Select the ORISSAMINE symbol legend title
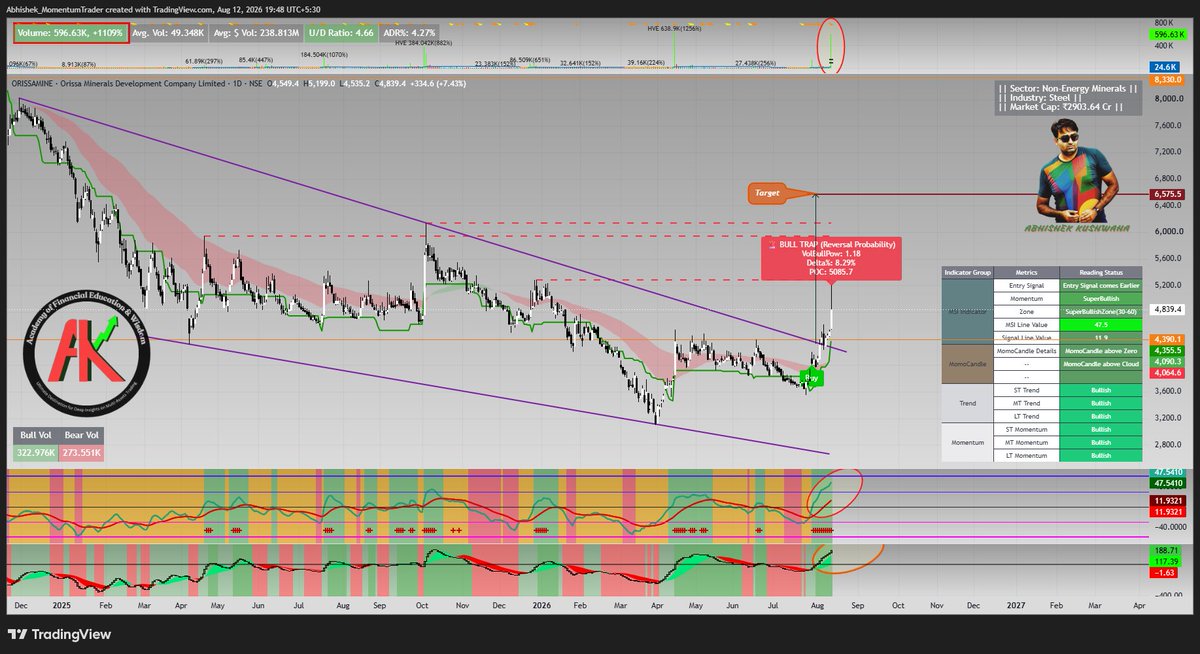 pyautogui.click(x=146, y=85)
